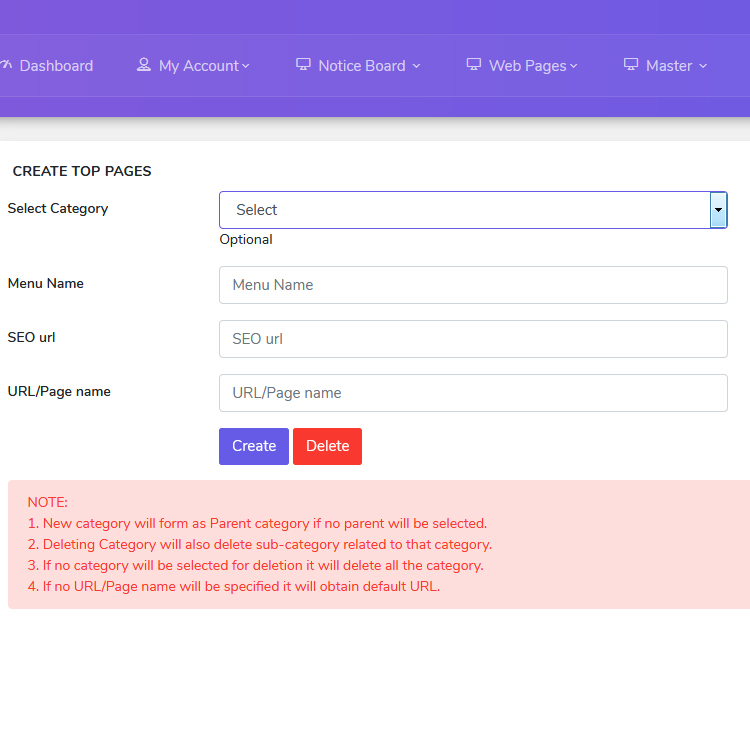Click the Web Pages monitor icon
Screen dimensions: 750x750
(x=473, y=65)
